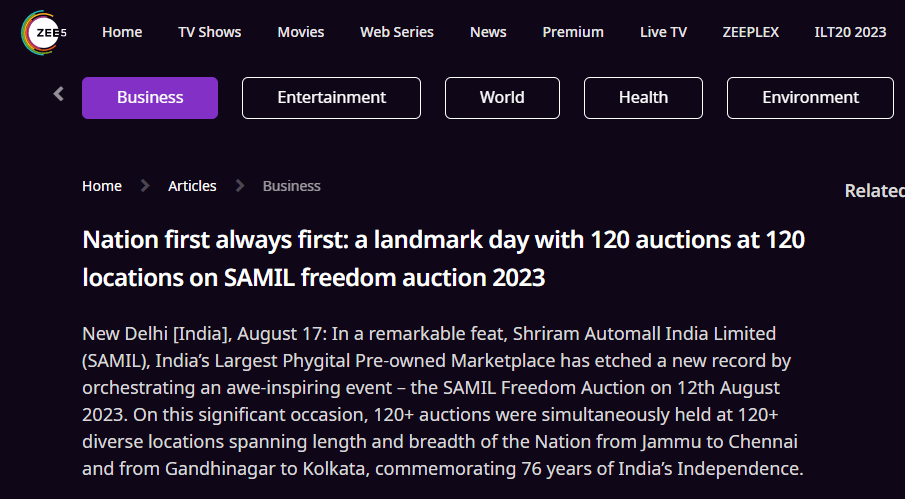Click the Business breadcrumb item
Screen dimensions: 905x499
[291, 186]
